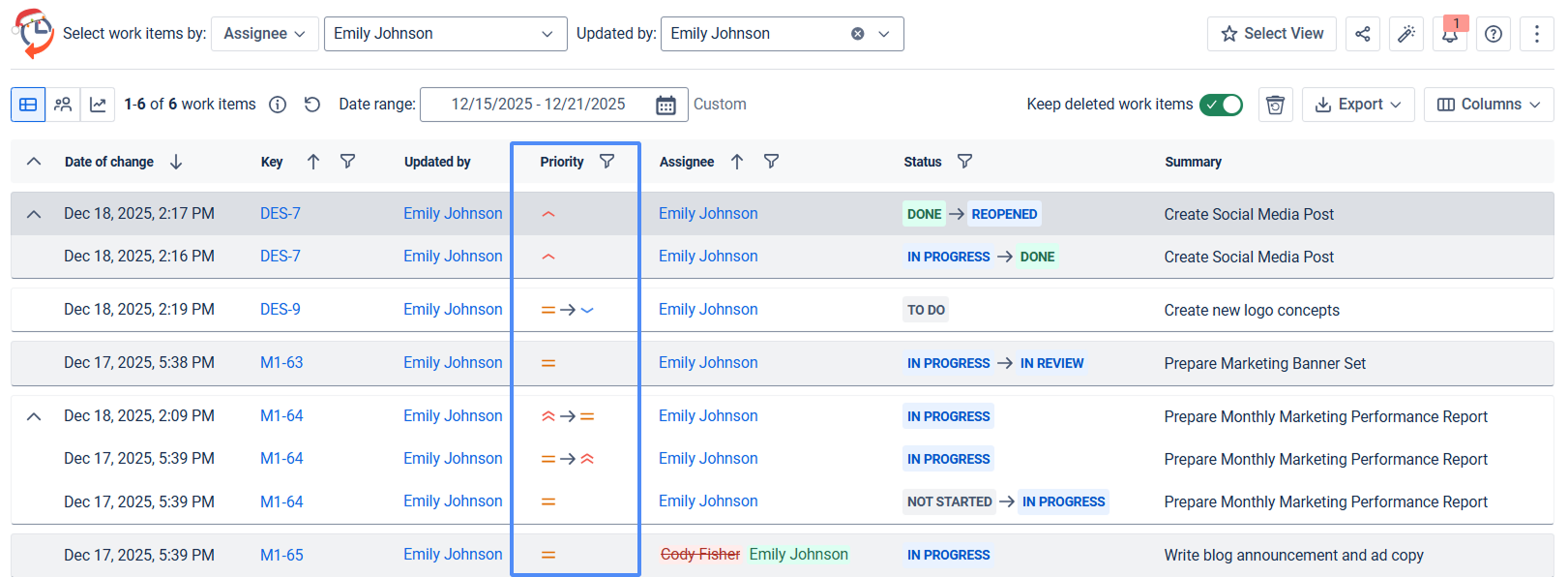Click 'Dec 17, 2025, 5:38 PM' date cell

[139, 363]
